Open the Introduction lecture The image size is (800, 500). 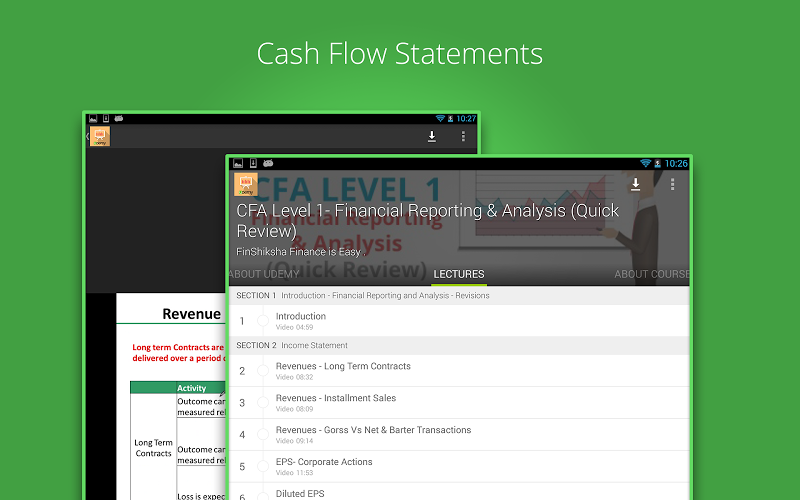click(x=459, y=320)
